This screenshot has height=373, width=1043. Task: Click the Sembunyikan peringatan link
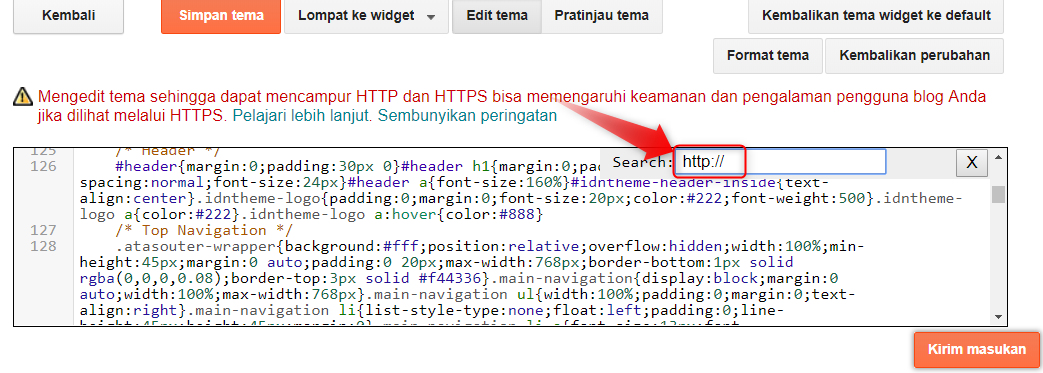[x=467, y=116]
